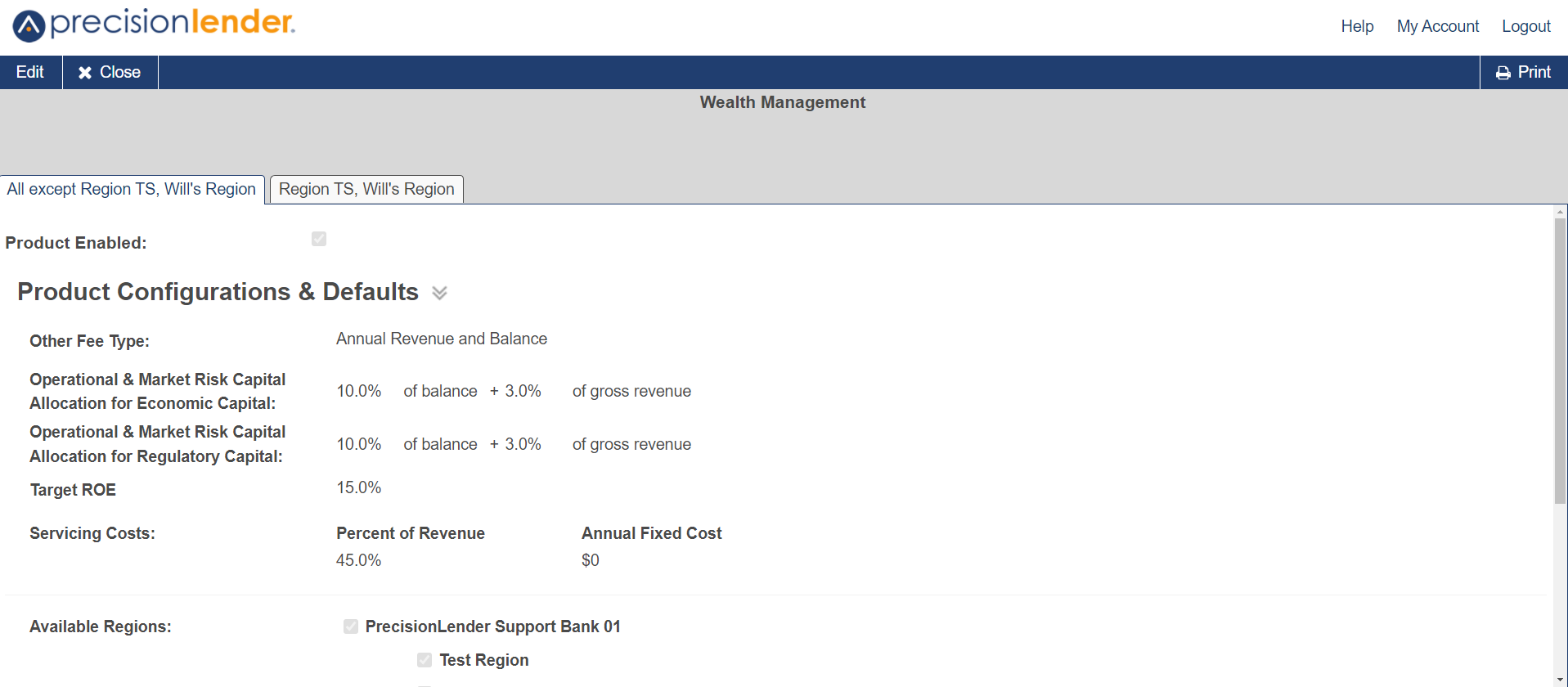
Task: Click the scrollbar down arrow
Action: pyautogui.click(x=1561, y=680)
